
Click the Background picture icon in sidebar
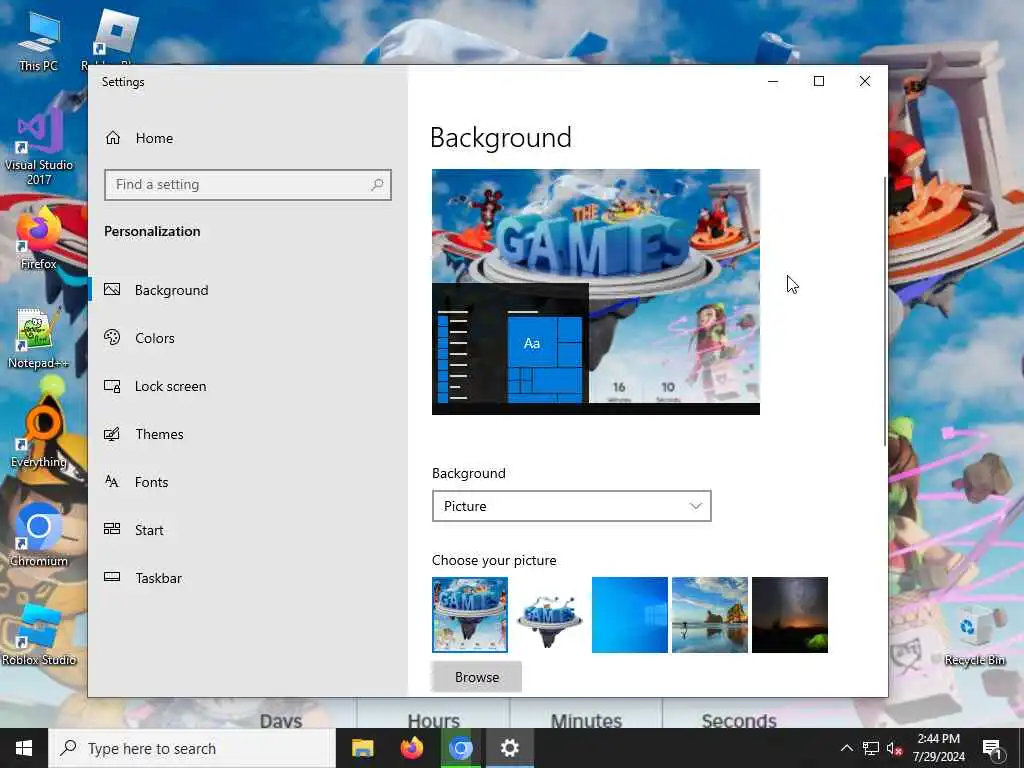112,289
